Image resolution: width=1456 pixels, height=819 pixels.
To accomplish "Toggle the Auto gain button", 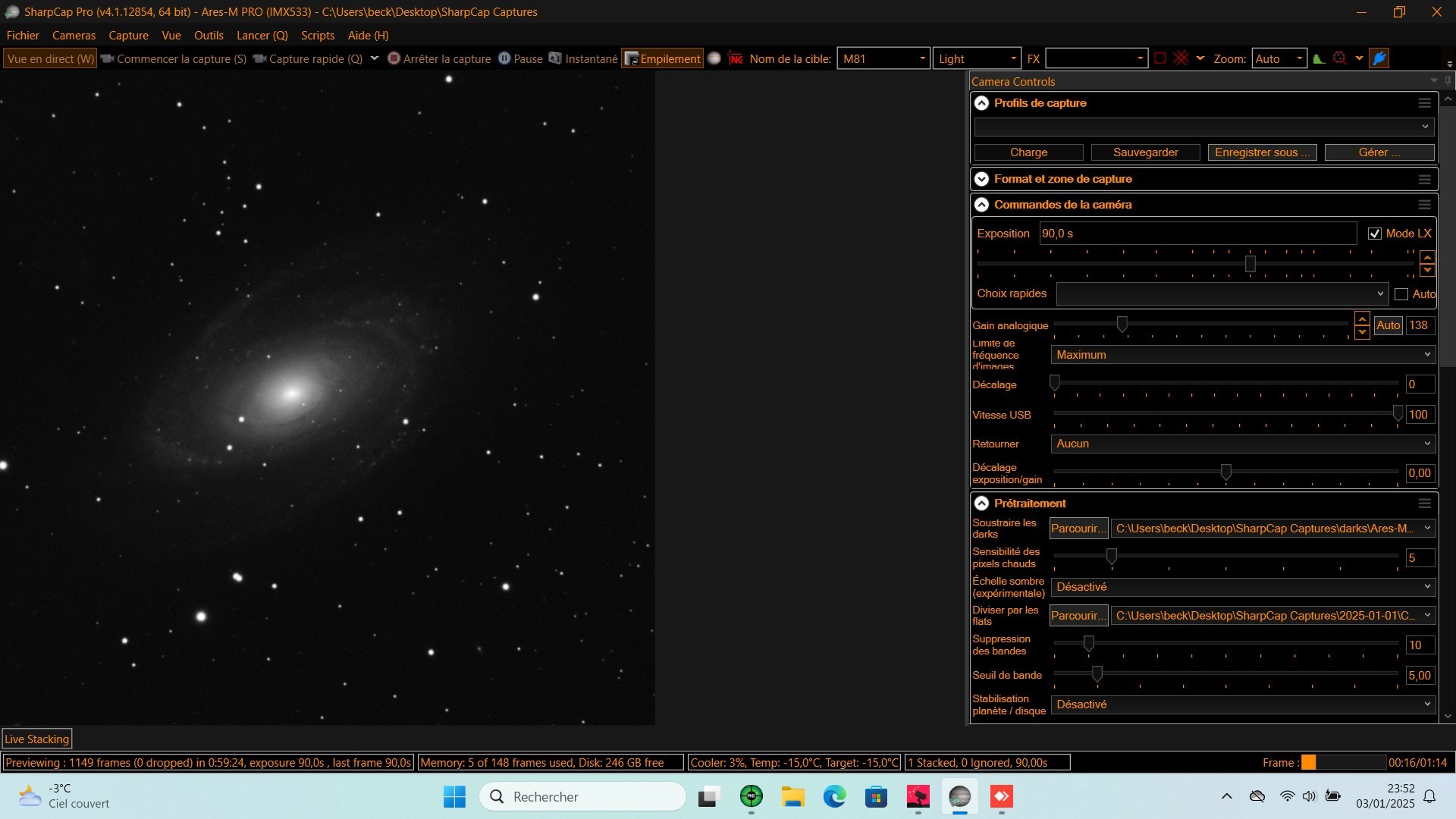I will (1388, 325).
